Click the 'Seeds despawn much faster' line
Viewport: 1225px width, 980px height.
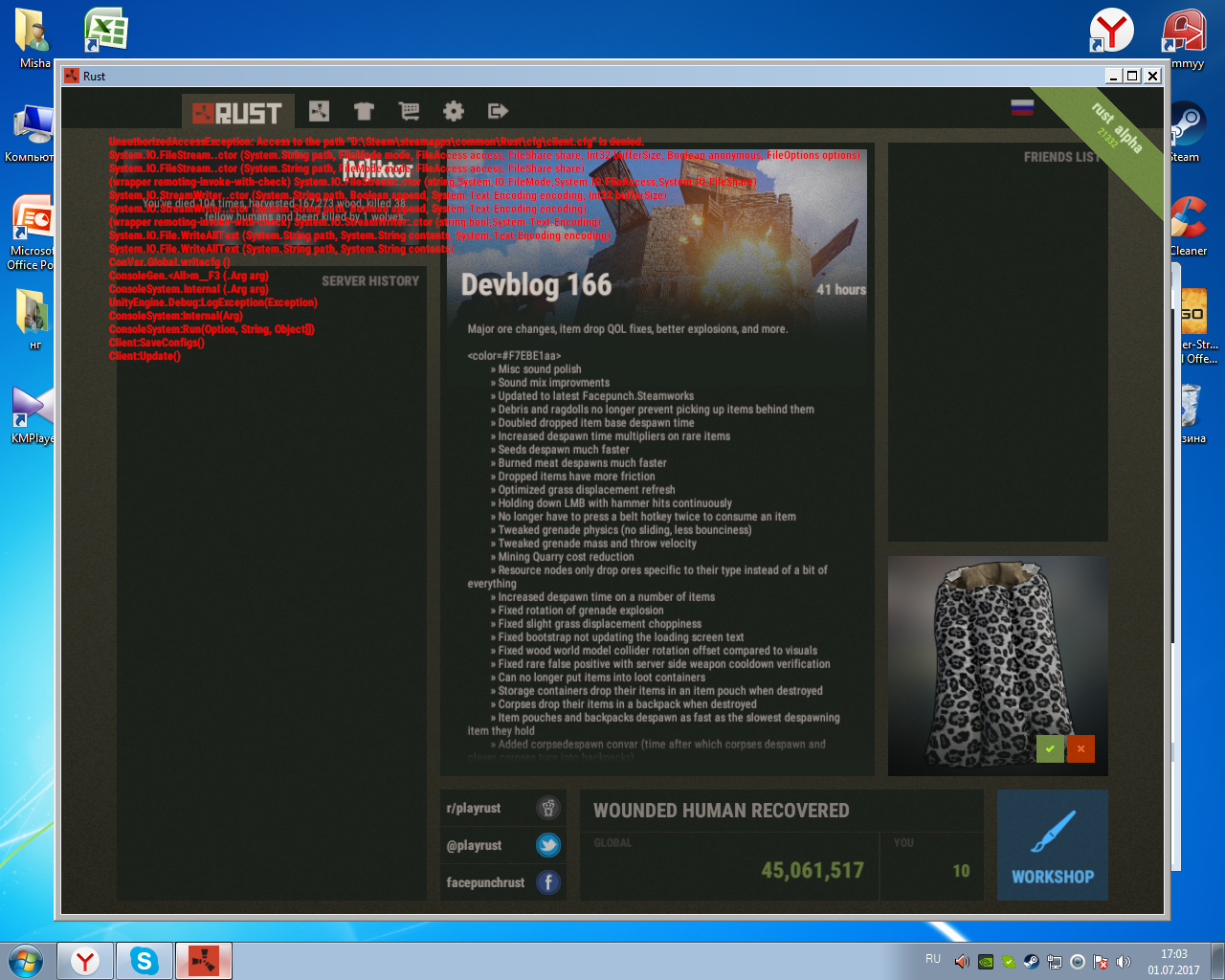[x=560, y=450]
